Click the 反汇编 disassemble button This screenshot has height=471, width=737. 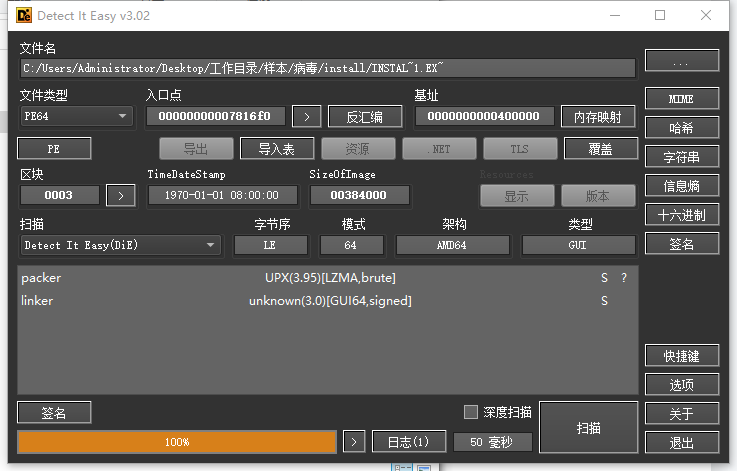pyautogui.click(x=365, y=117)
